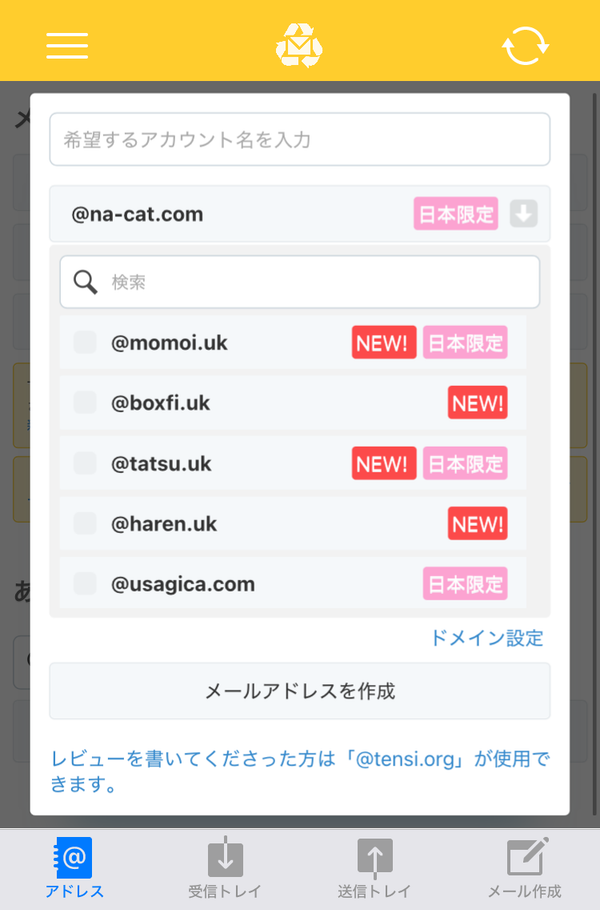The height and width of the screenshot is (910, 600).
Task: Tap the refresh sync arrows icon
Action: pos(525,46)
